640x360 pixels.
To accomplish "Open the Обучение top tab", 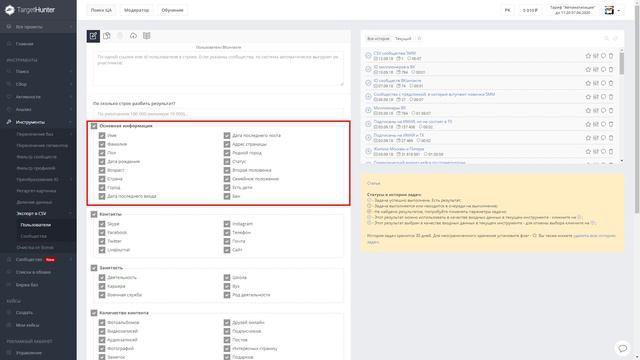I will [172, 10].
